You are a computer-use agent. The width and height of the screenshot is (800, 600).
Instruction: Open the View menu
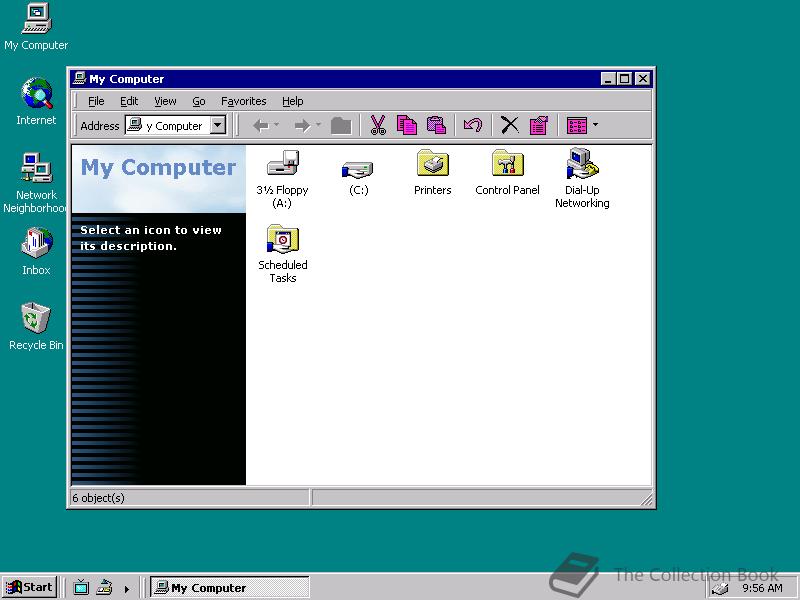tap(165, 101)
